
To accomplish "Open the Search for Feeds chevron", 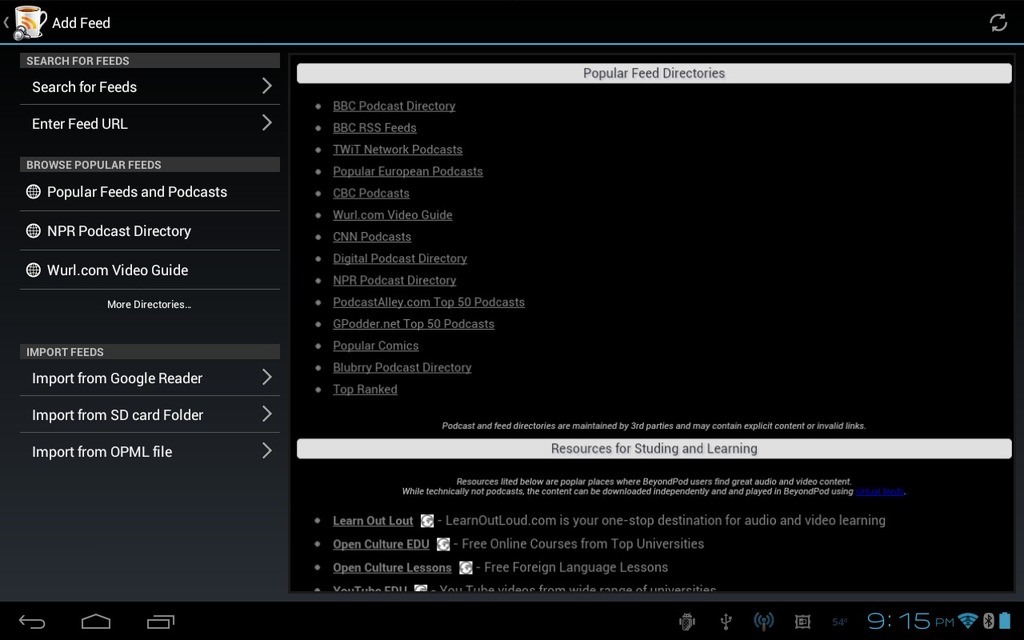I will pos(266,86).
